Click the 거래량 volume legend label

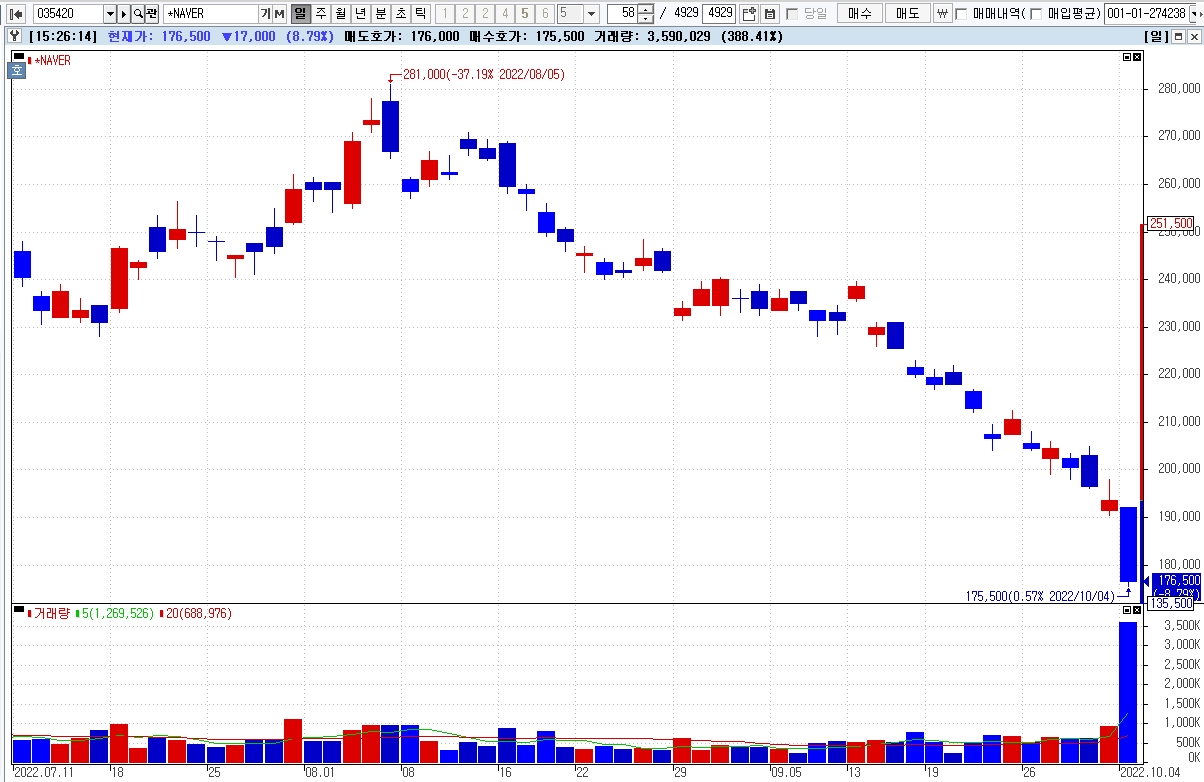[x=52, y=613]
